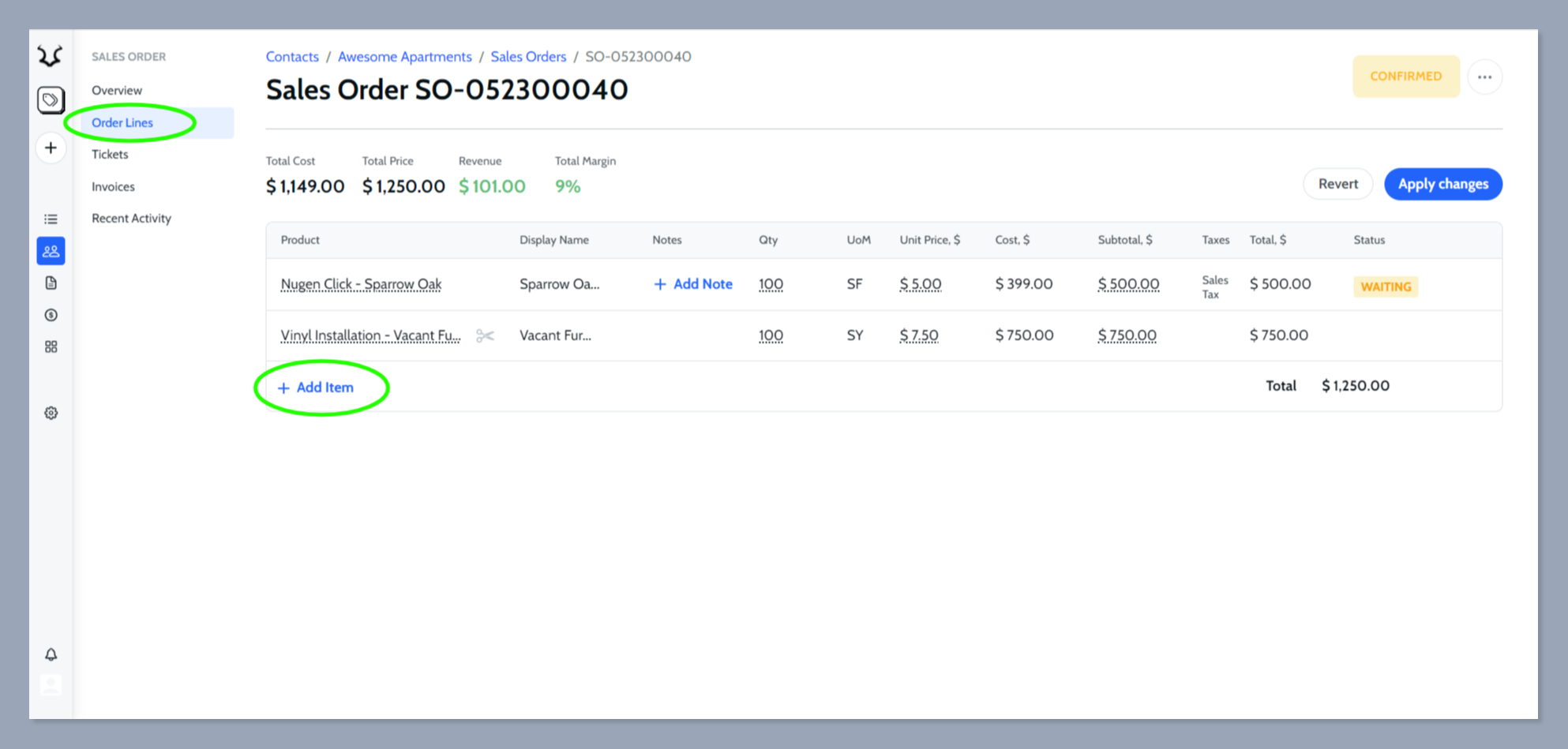Open the three-dot more options menu

pos(1484,77)
